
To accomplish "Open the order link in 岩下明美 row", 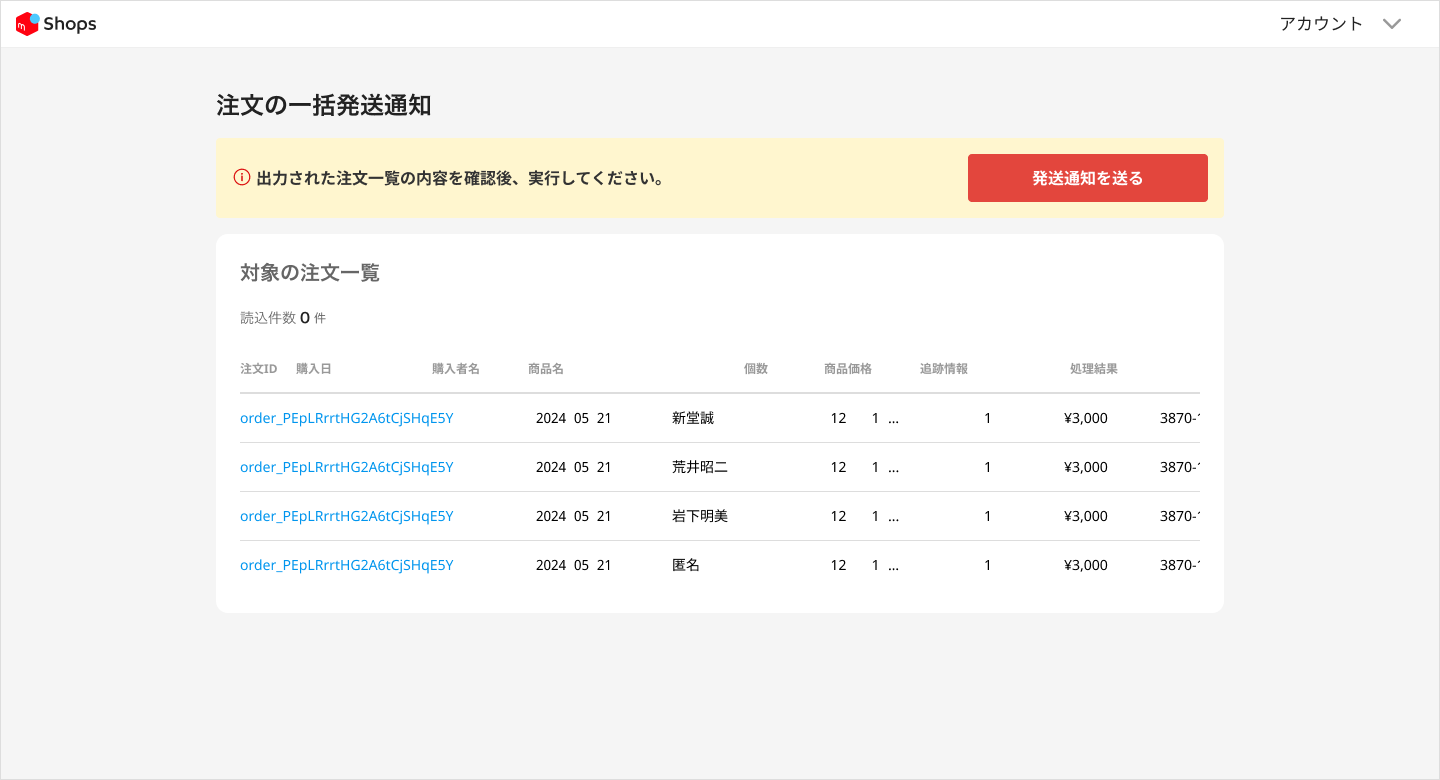I will pyautogui.click(x=347, y=516).
